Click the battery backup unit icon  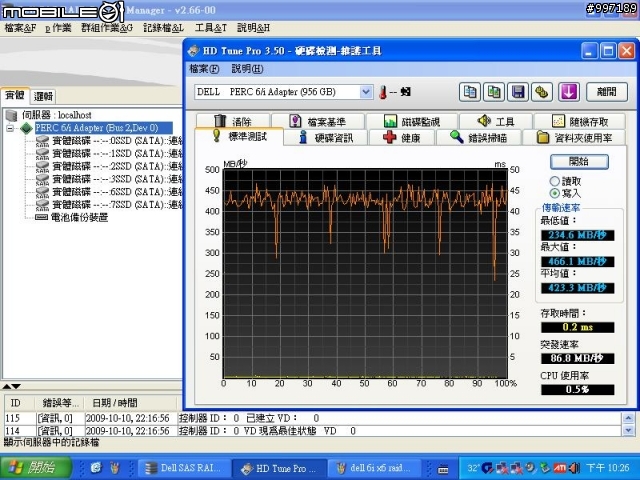pyautogui.click(x=42, y=218)
